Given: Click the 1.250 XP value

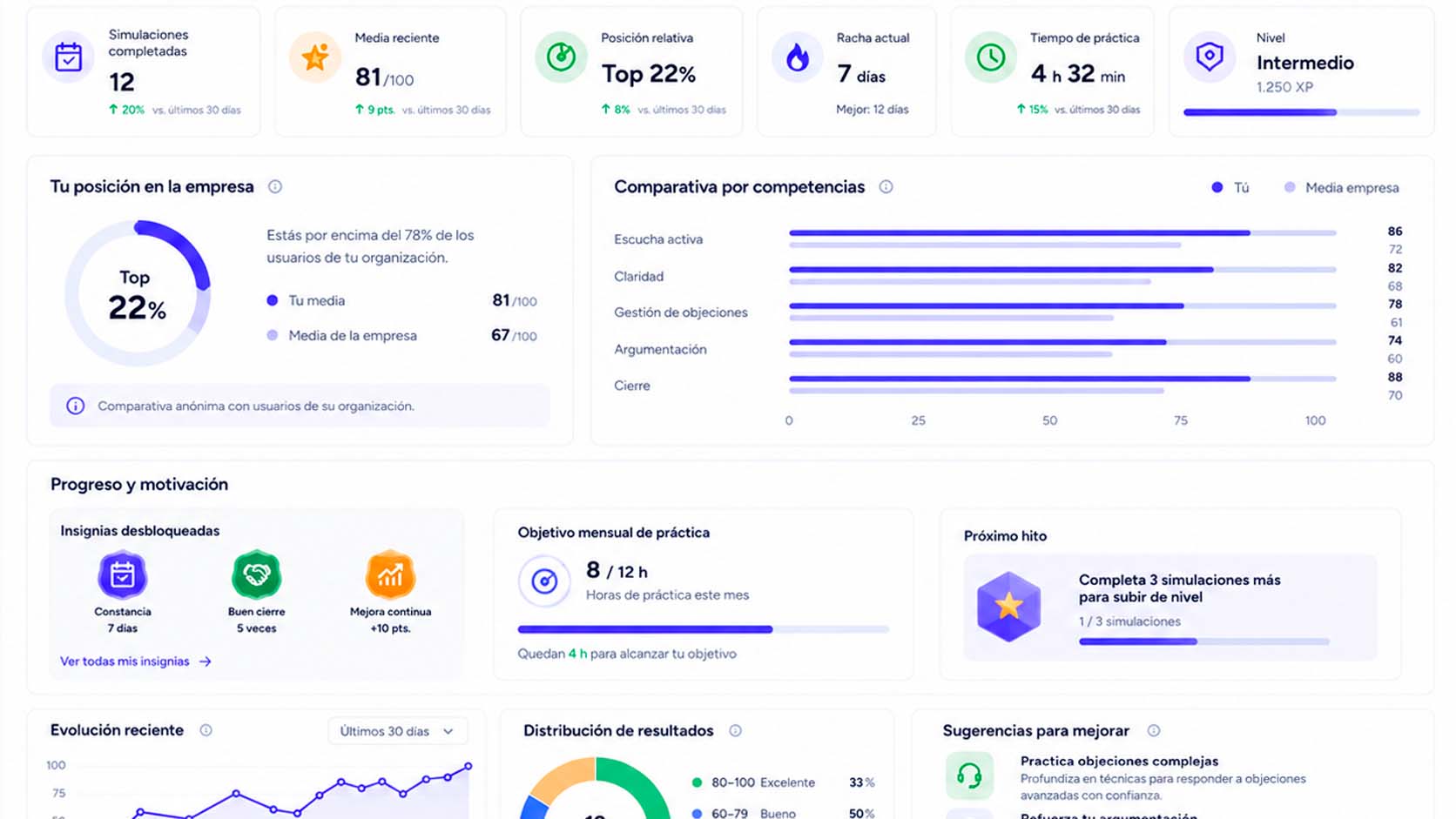Looking at the screenshot, I should pyautogui.click(x=1284, y=87).
